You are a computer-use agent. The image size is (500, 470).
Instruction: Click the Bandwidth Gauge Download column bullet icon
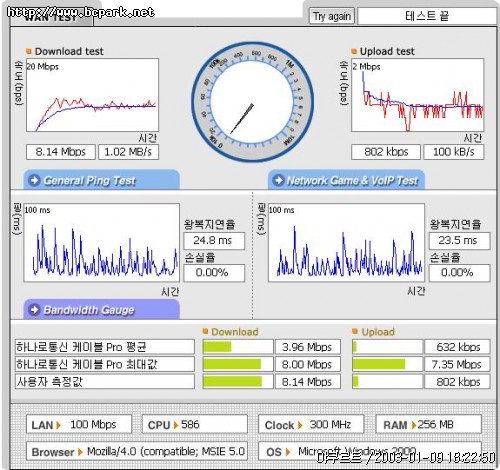coord(205,331)
